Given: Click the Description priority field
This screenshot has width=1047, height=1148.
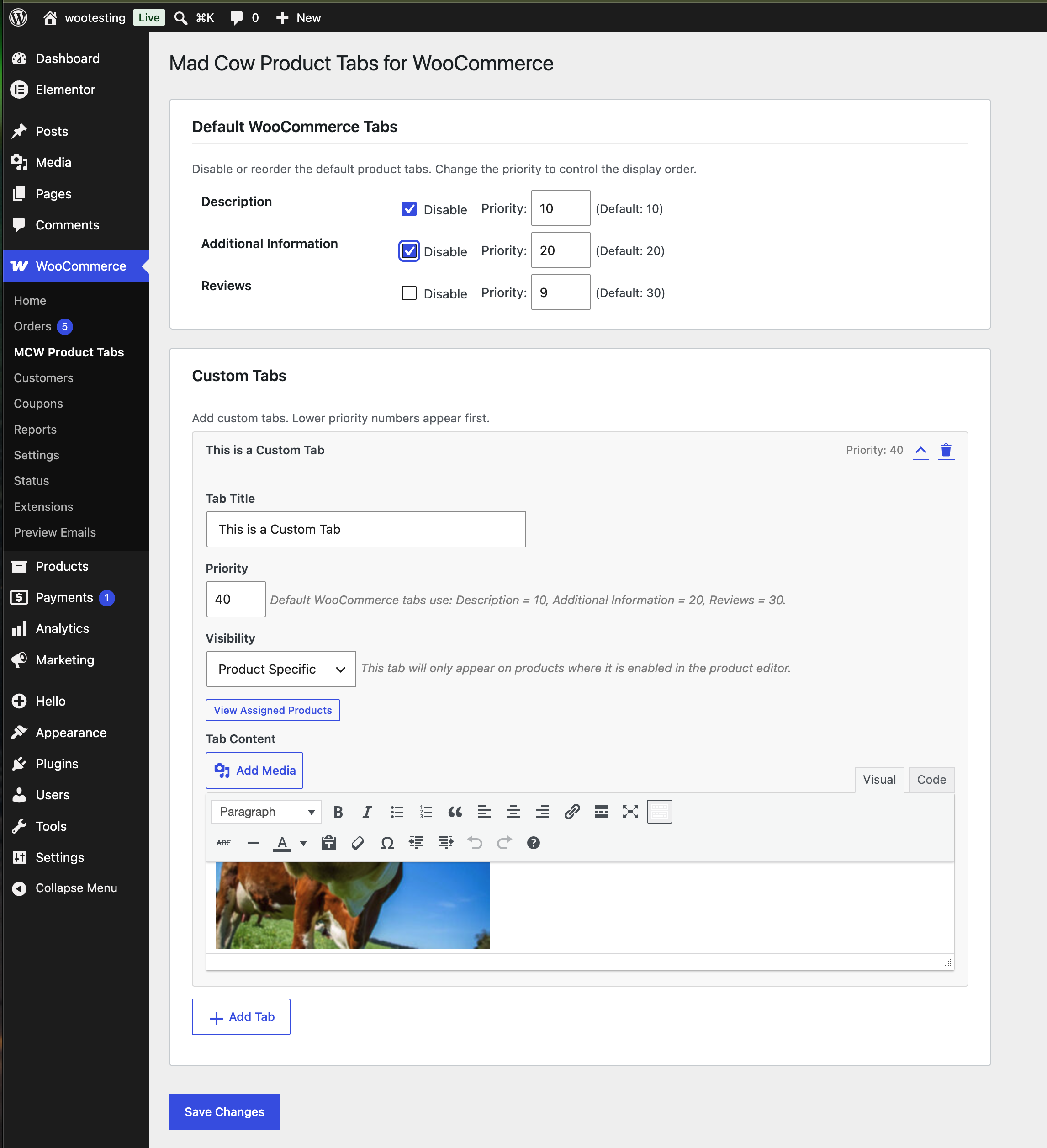Looking at the screenshot, I should click(x=561, y=208).
